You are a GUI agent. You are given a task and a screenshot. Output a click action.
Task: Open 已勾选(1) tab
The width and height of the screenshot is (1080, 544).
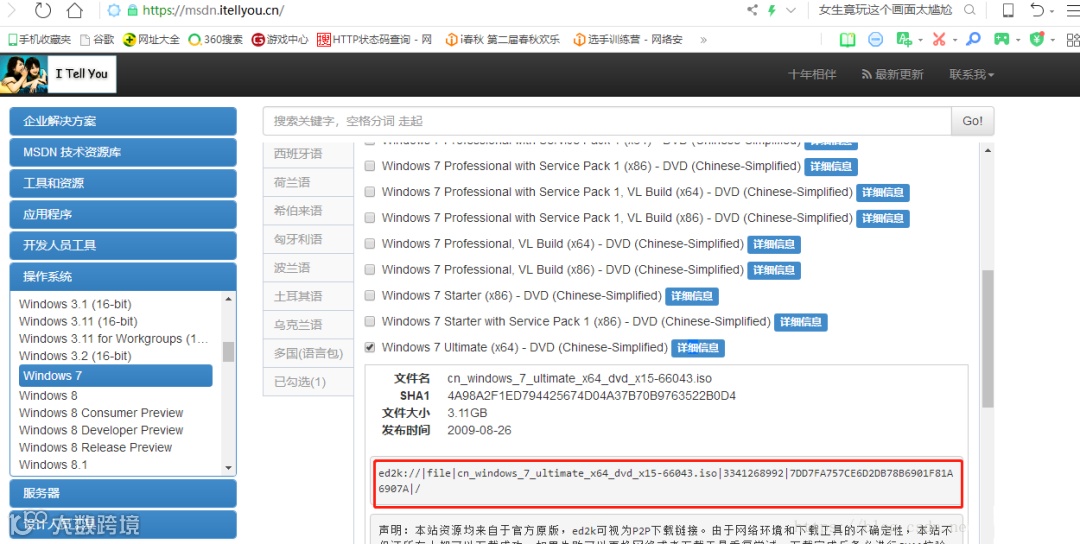coord(308,381)
